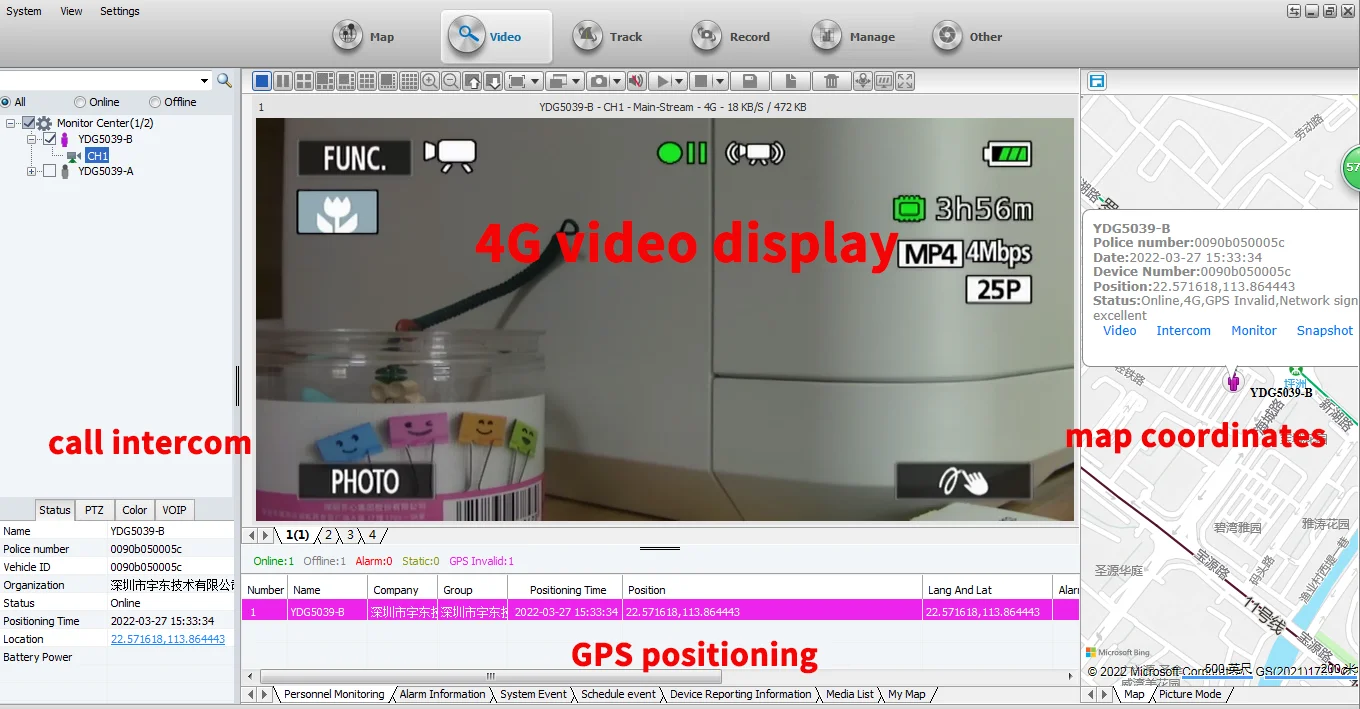Screen dimensions: 1360x709
Task: Collapse the YDG5039-B tree node
Action: [x=32, y=139]
